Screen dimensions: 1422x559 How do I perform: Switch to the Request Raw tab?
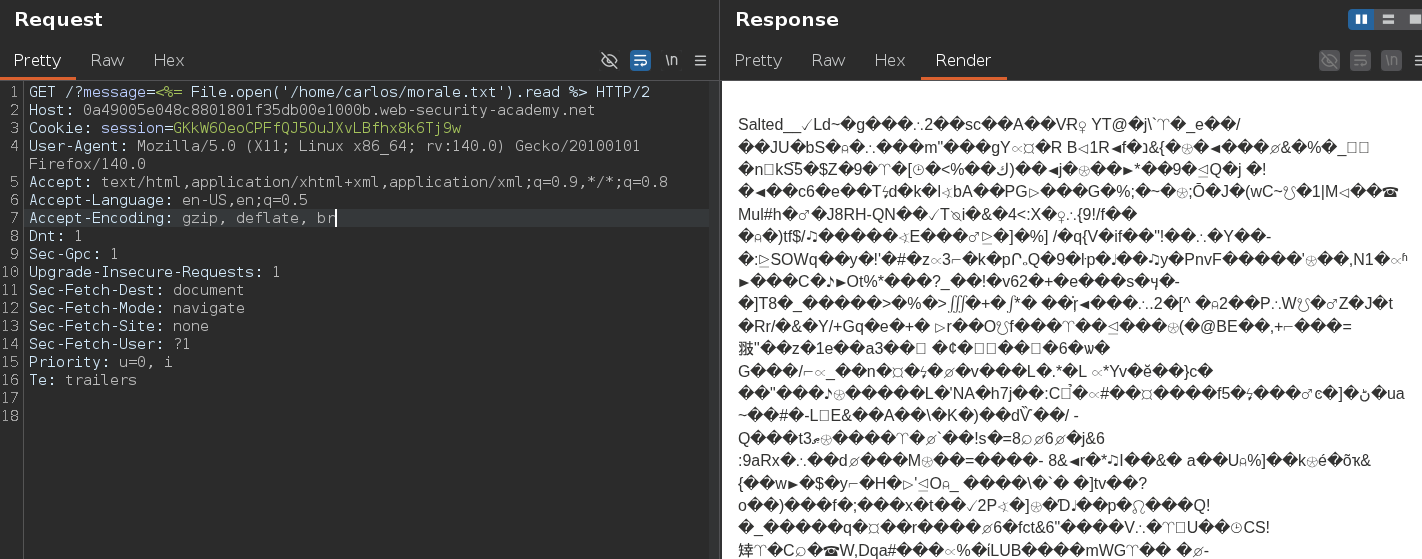click(x=107, y=60)
